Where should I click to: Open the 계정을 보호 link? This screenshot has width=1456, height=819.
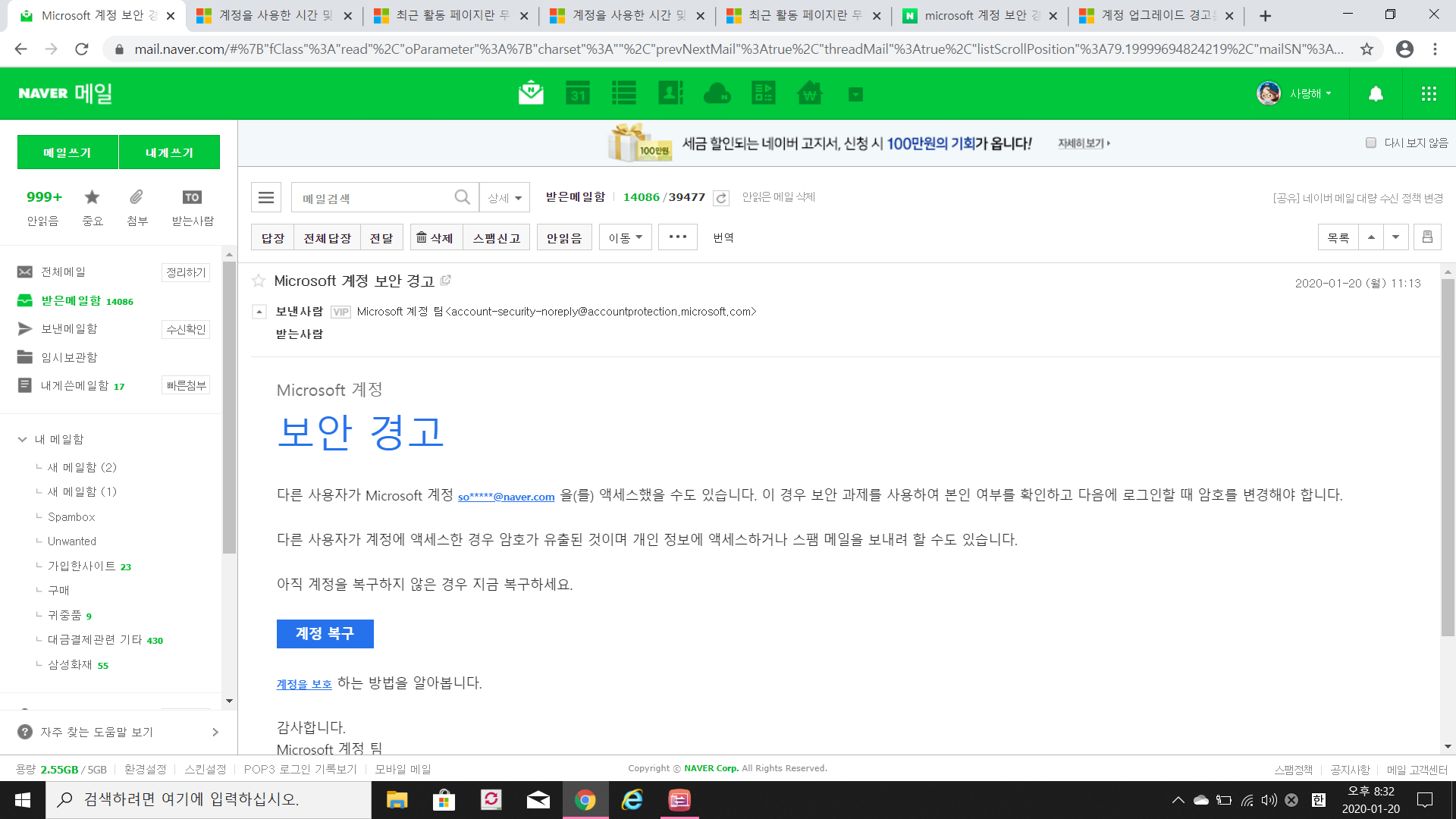[303, 683]
